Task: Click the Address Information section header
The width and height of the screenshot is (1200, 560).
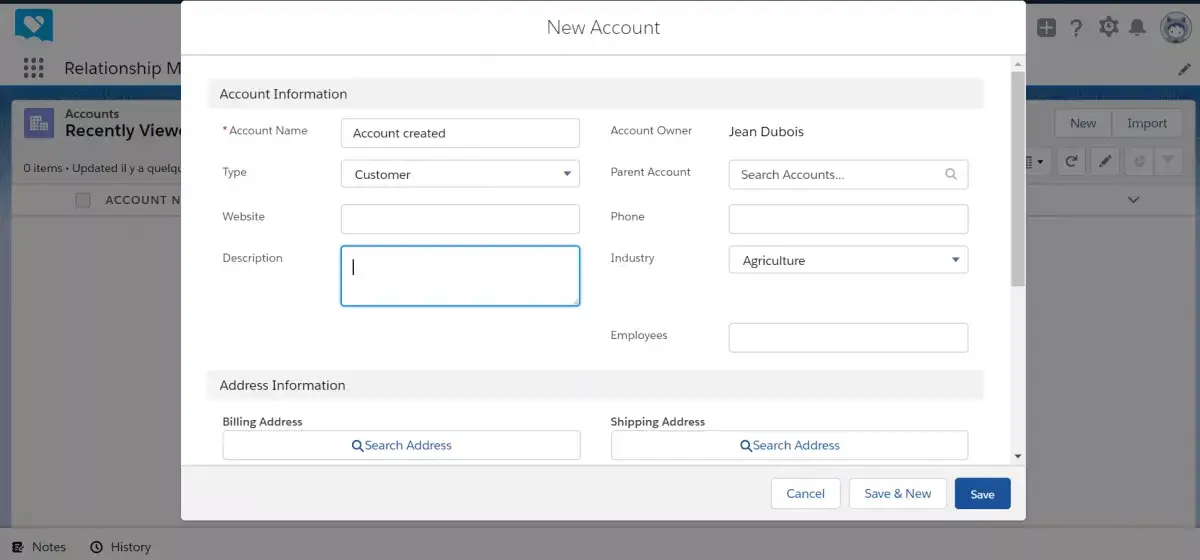Action: pos(595,385)
